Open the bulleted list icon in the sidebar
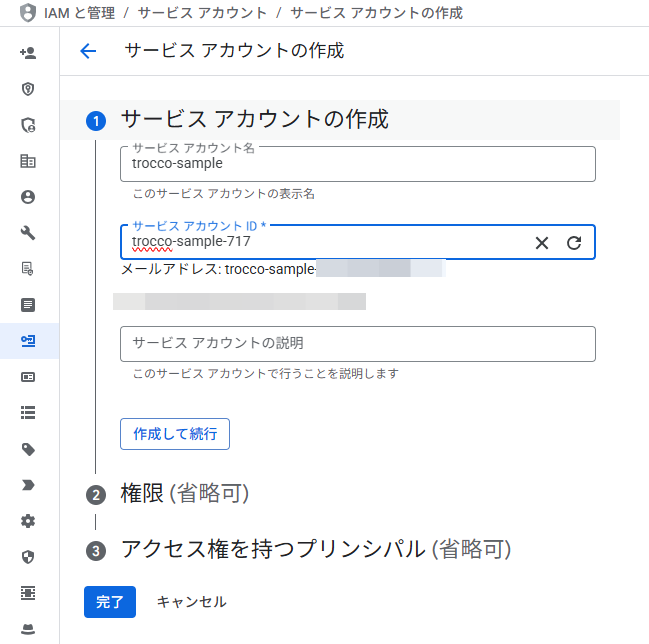The image size is (649, 644). coord(28,411)
